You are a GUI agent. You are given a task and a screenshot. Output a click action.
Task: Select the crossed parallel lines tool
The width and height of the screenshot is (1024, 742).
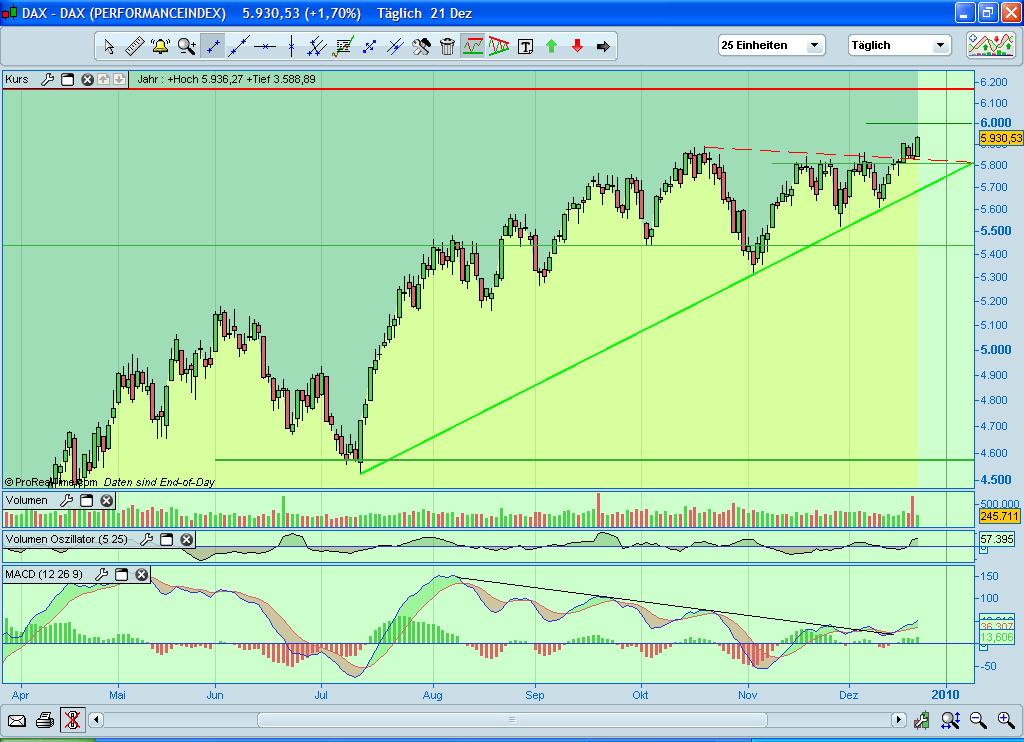395,46
